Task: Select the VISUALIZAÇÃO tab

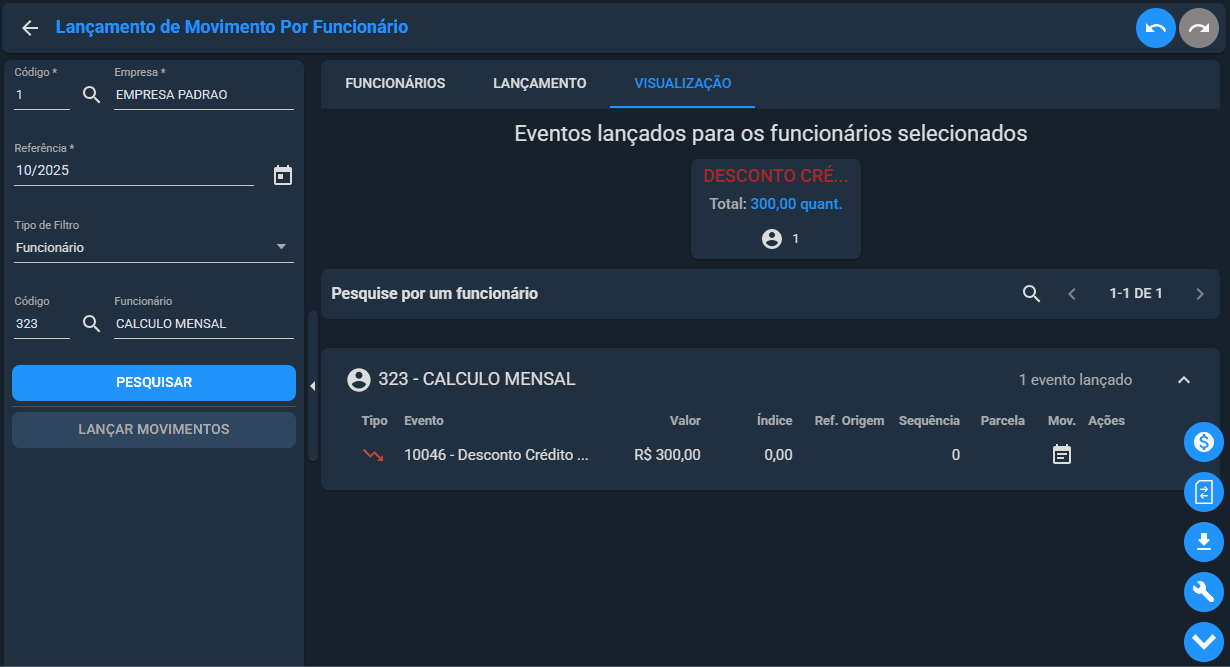Action: (683, 83)
